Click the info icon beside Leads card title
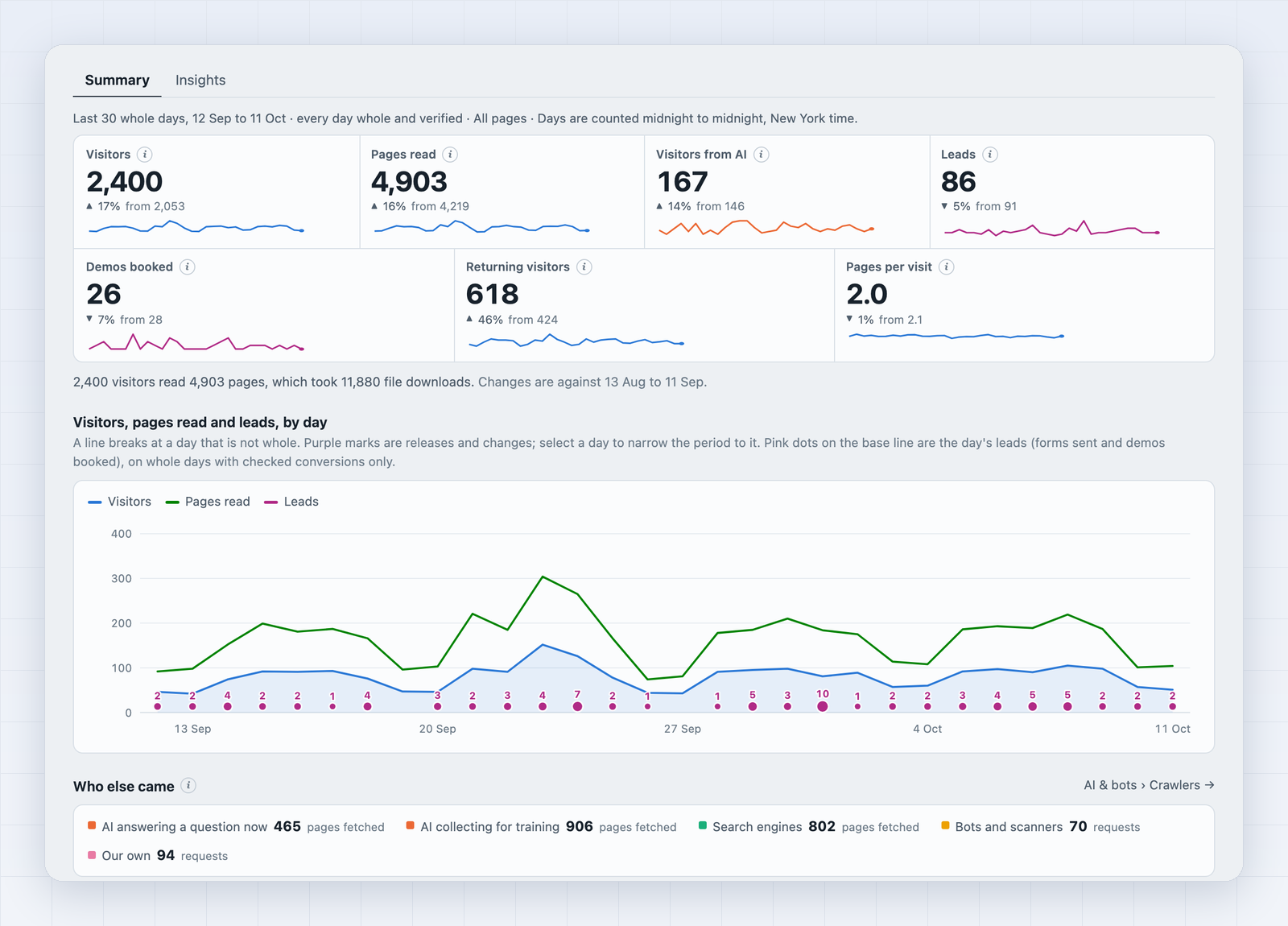Viewport: 1288px width, 926px height. [990, 155]
